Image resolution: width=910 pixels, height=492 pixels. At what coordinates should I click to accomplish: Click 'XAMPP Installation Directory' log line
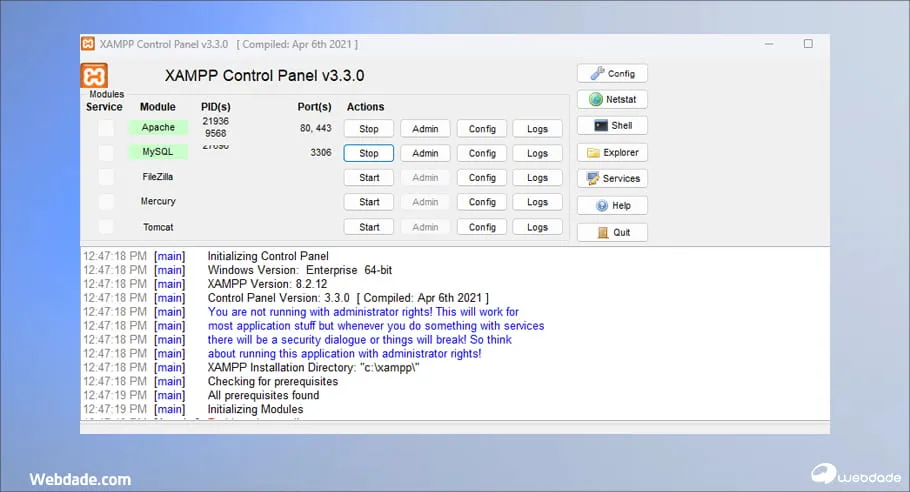(x=313, y=367)
